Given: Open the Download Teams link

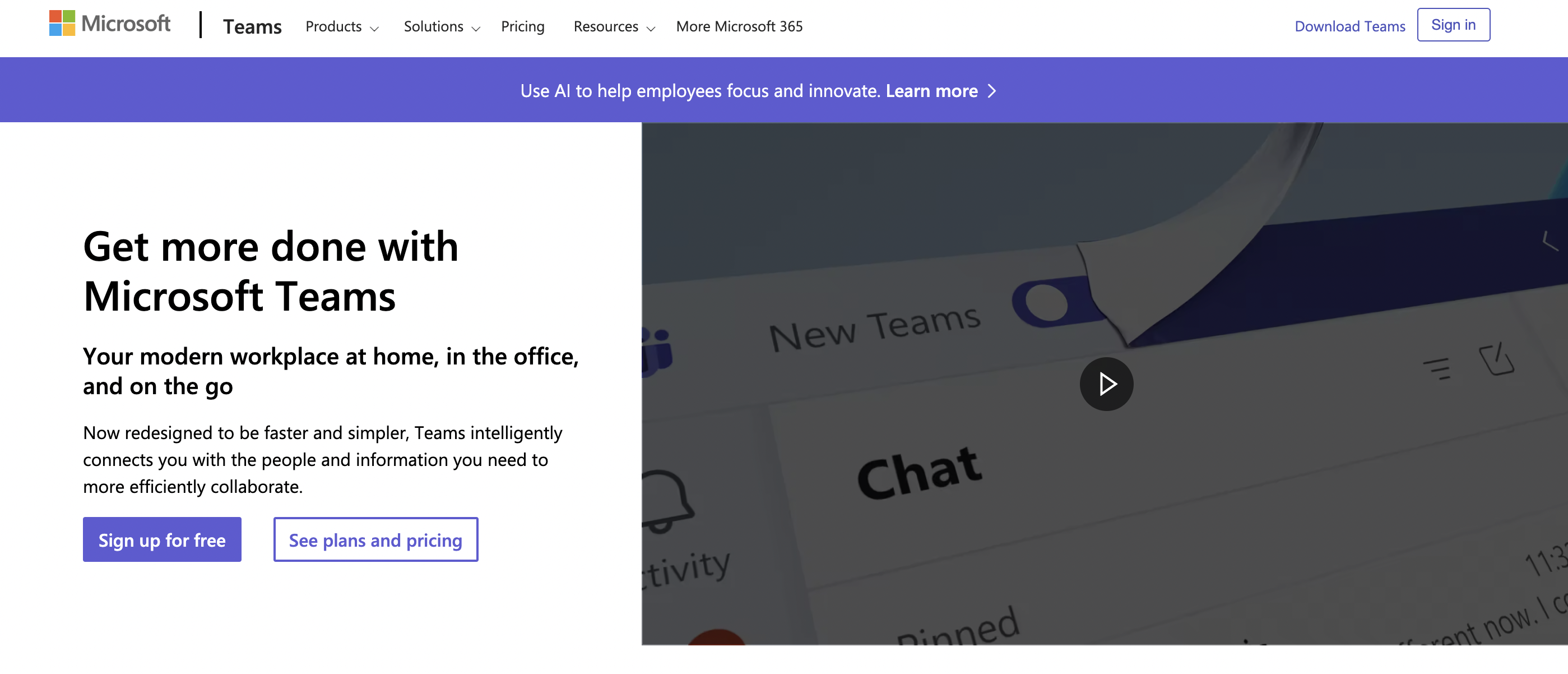Looking at the screenshot, I should click(x=1349, y=26).
